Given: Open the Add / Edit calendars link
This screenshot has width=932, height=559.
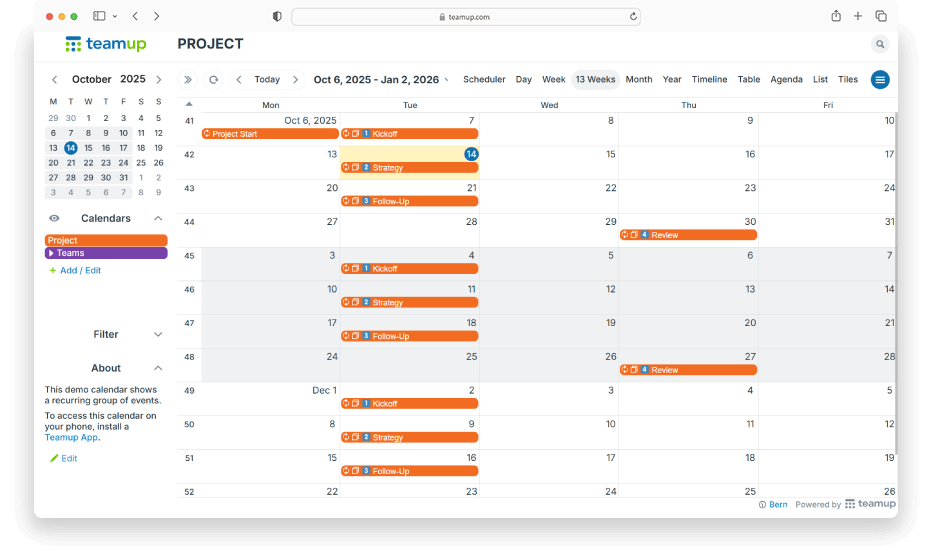Looking at the screenshot, I should click(x=80, y=271).
